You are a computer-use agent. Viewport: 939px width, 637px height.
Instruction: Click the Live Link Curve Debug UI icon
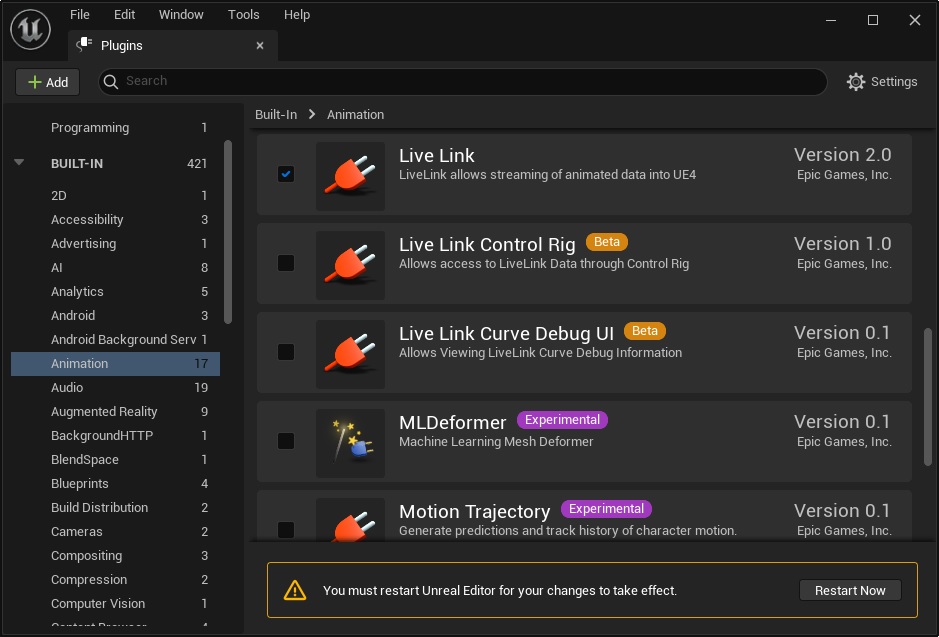350,354
